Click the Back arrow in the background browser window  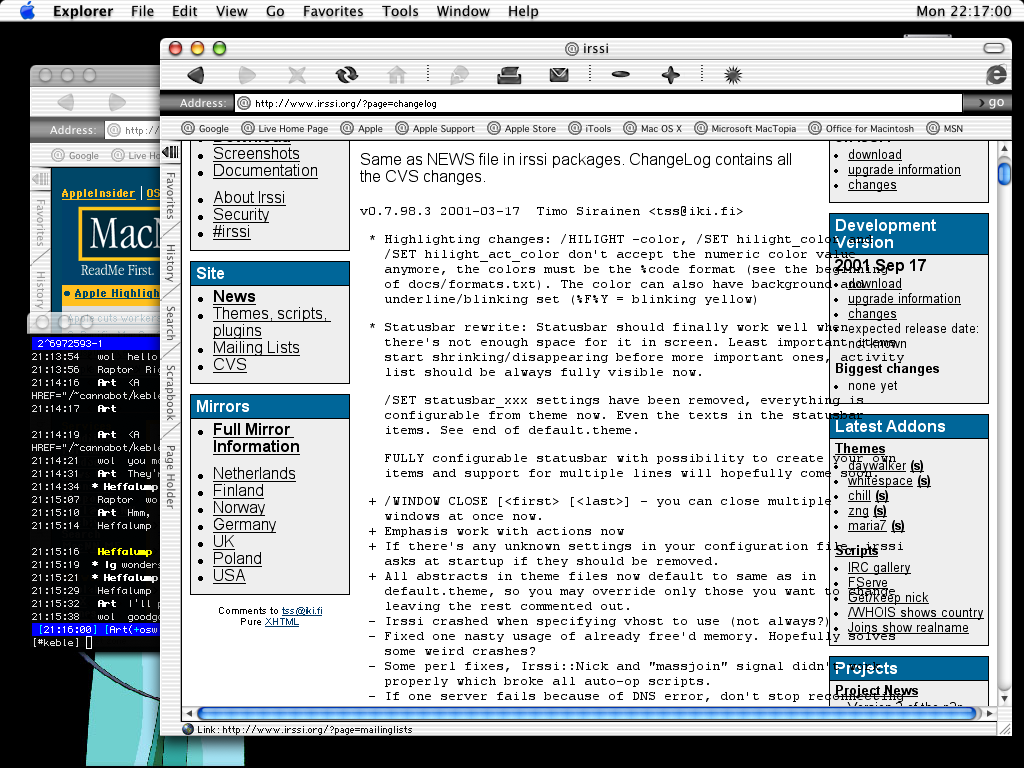[x=66, y=102]
